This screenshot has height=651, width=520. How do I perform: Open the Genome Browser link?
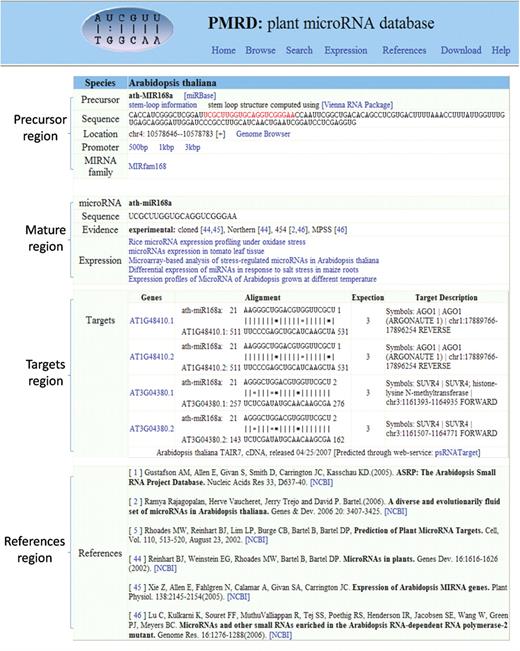point(263,134)
